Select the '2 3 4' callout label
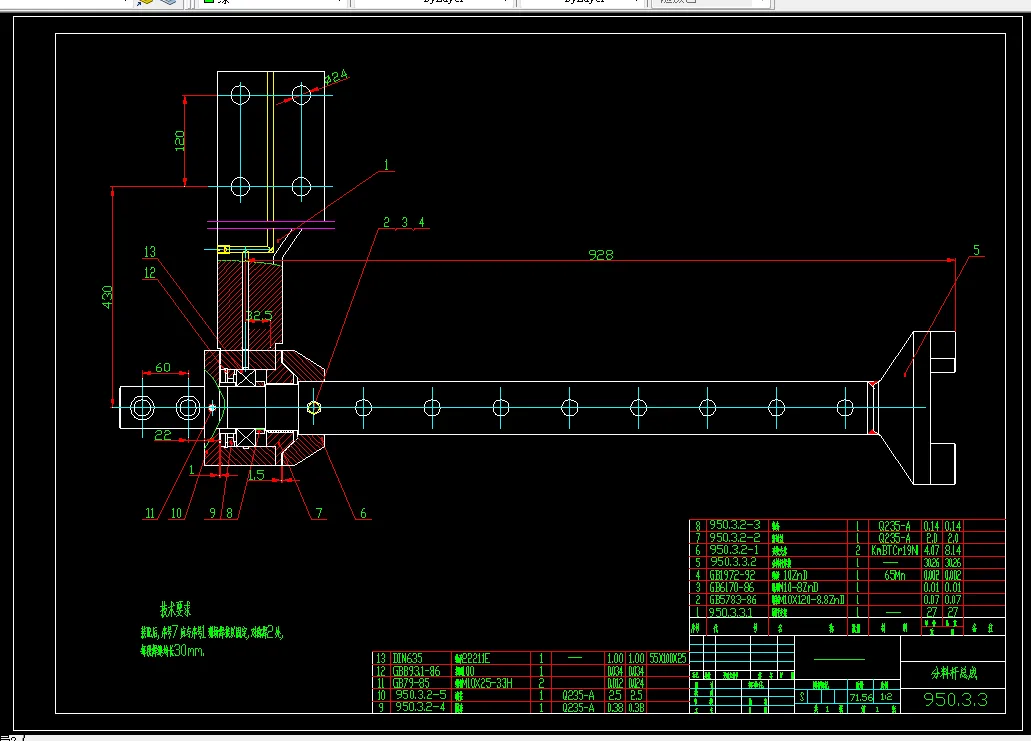Image resolution: width=1031 pixels, height=741 pixels. [x=404, y=222]
